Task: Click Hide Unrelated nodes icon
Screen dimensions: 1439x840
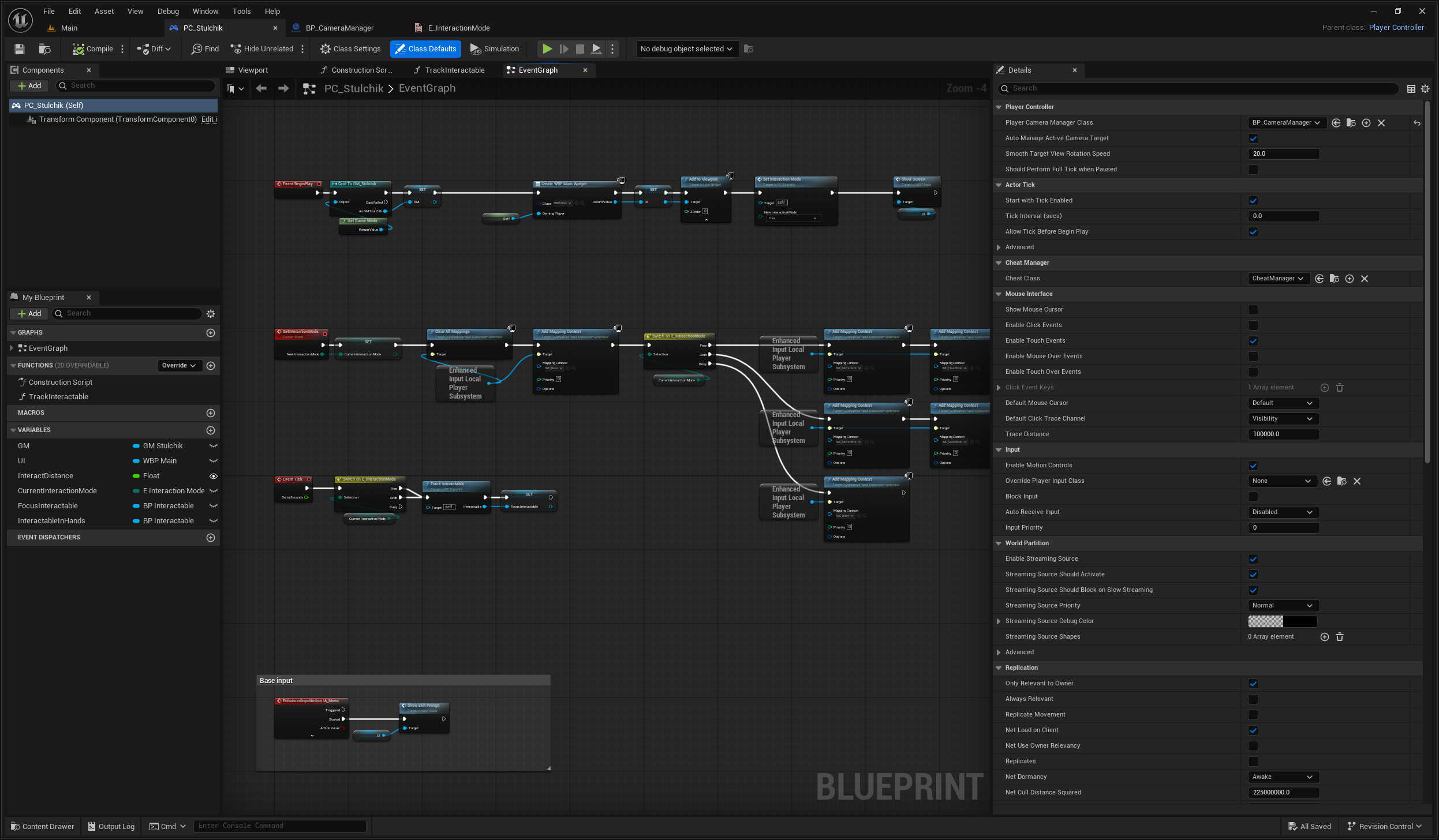Action: pyautogui.click(x=236, y=49)
